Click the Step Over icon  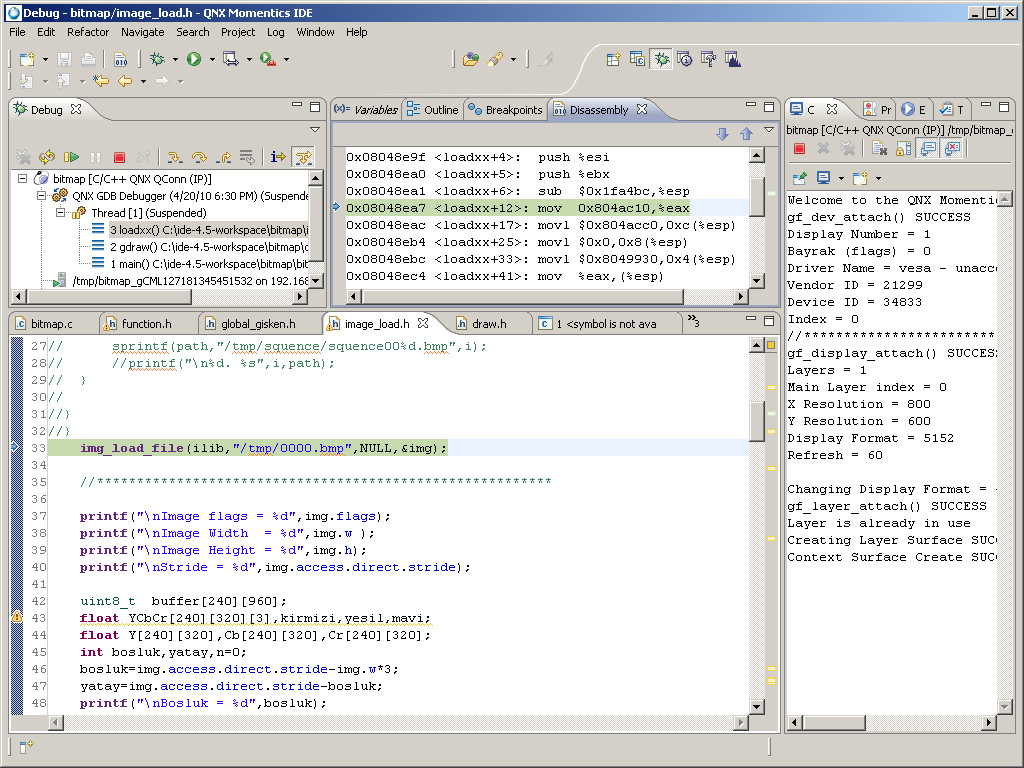[x=199, y=157]
